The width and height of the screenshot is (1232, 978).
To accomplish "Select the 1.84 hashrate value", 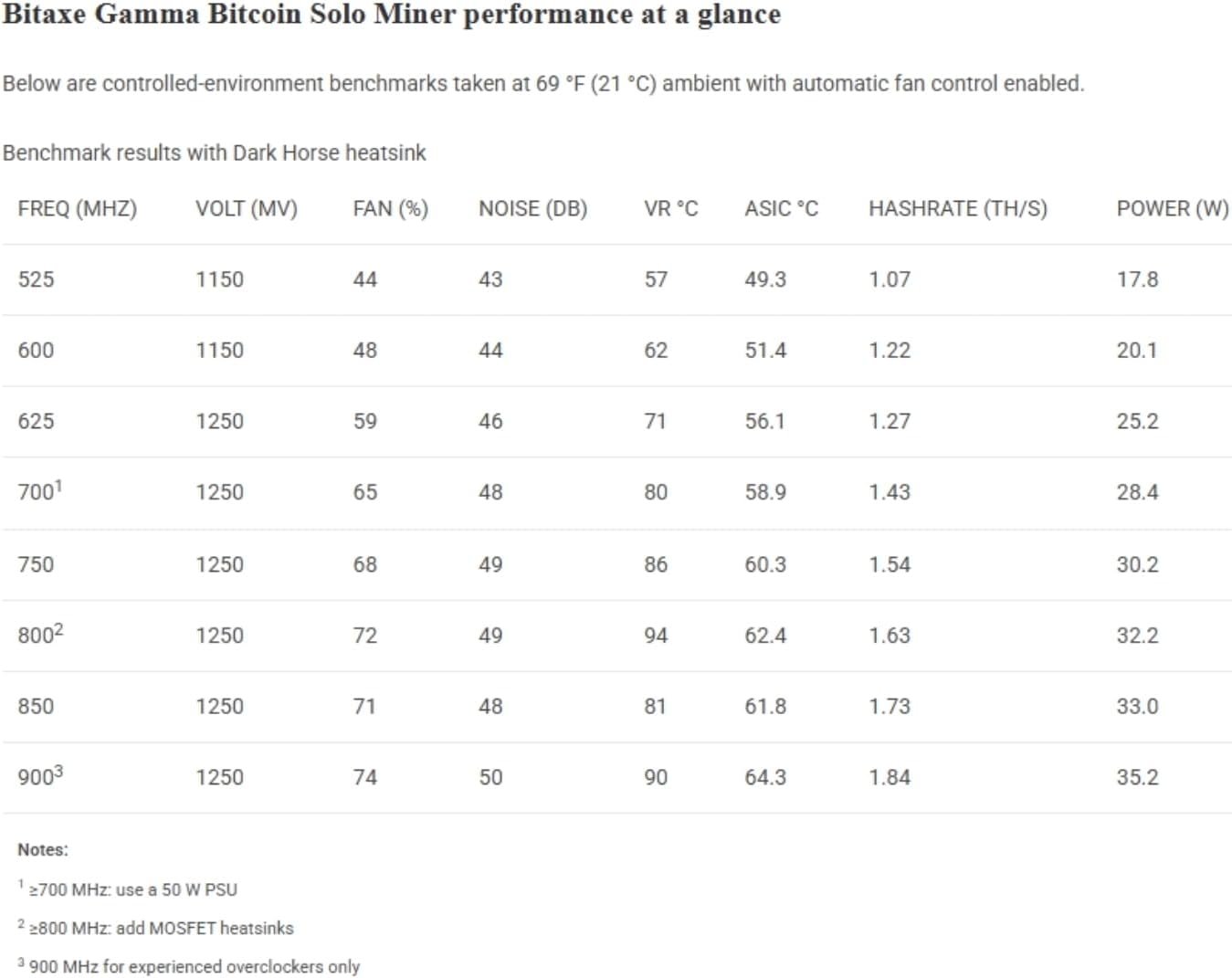I will tap(889, 777).
